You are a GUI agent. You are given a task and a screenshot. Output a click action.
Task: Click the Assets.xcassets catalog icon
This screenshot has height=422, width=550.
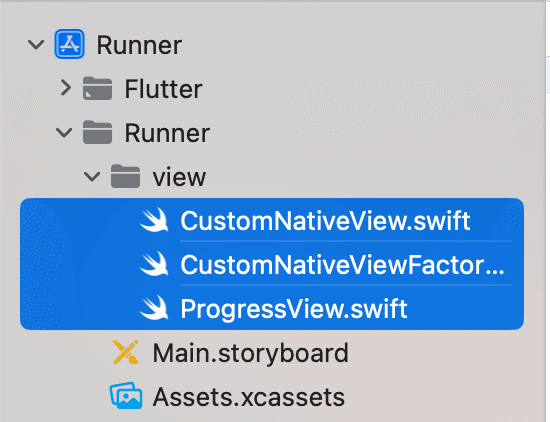(x=126, y=396)
